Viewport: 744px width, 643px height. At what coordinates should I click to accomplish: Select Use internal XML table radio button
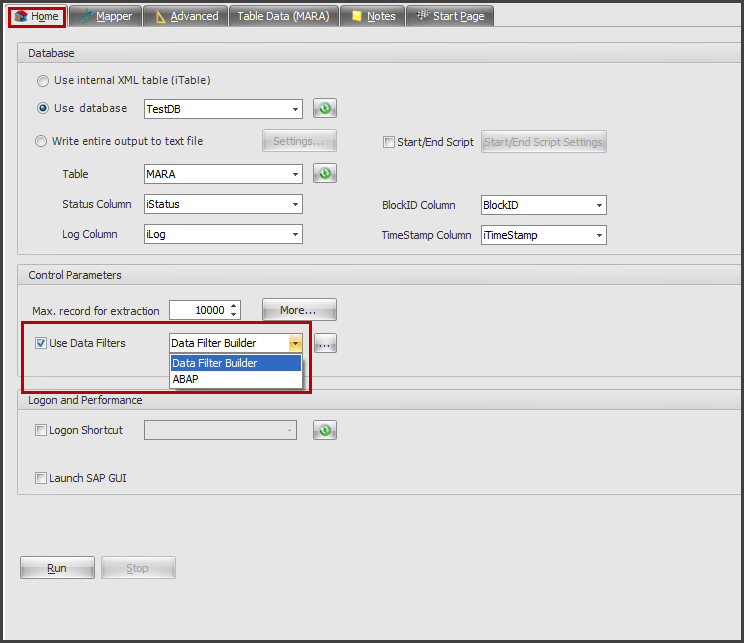tap(43, 81)
